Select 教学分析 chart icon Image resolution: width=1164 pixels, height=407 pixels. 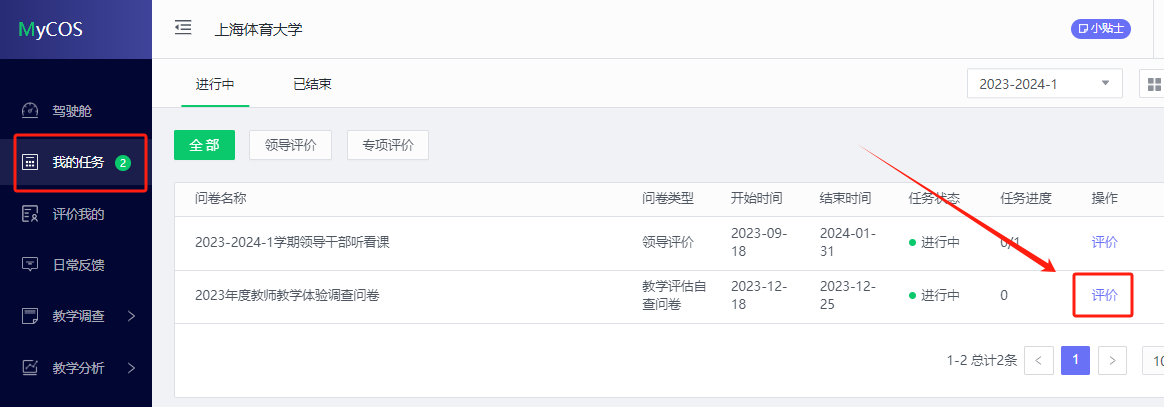(30, 368)
